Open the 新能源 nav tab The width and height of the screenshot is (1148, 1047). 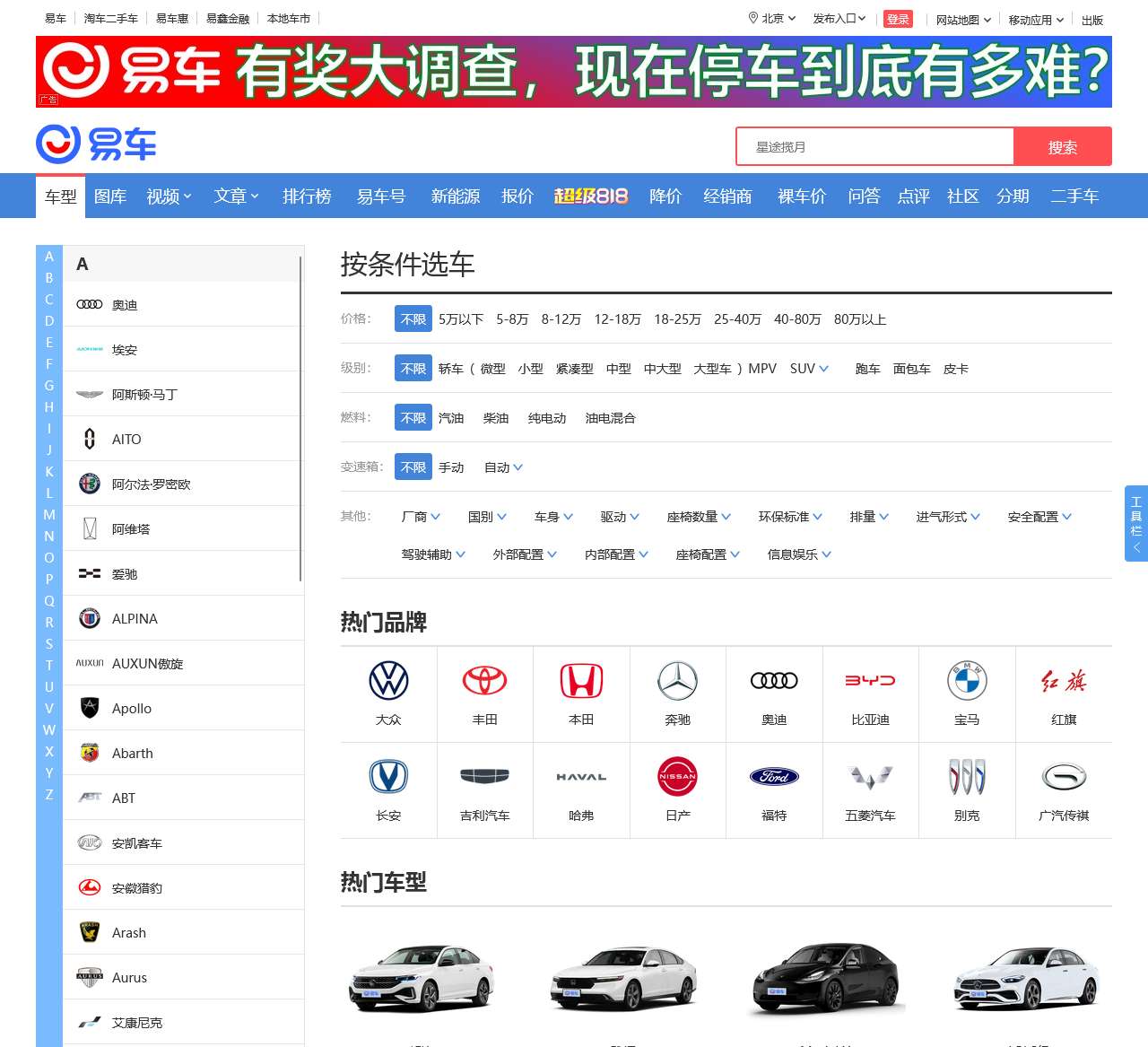coord(456,196)
